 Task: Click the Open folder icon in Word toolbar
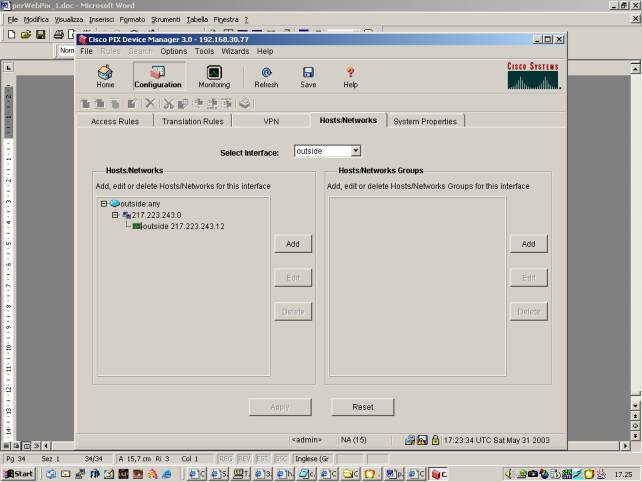click(26, 34)
